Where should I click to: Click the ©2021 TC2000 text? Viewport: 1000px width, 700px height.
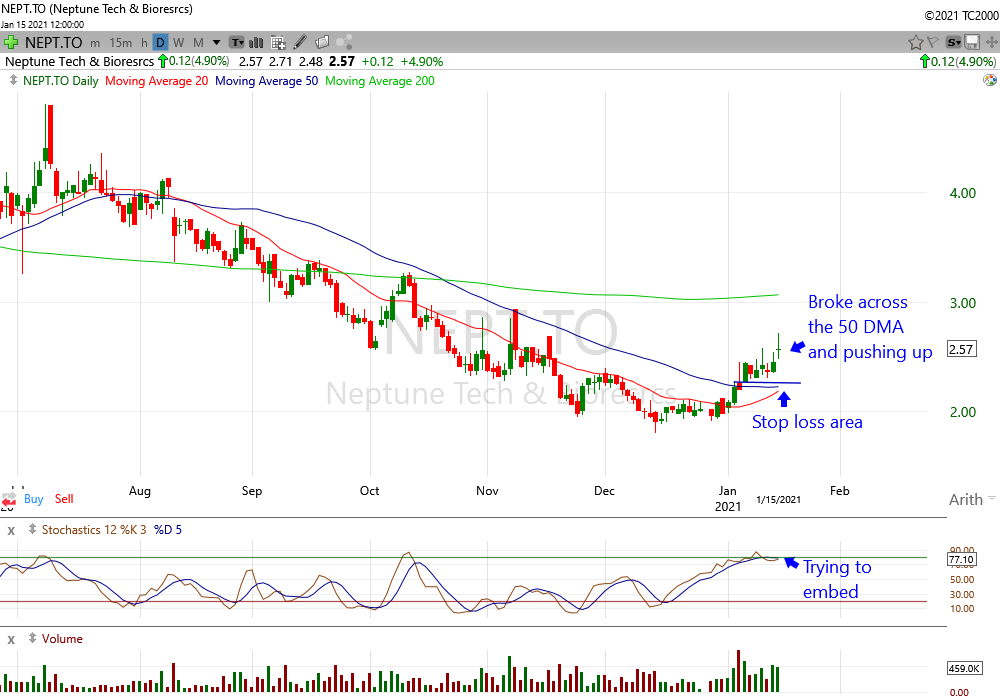pos(962,16)
